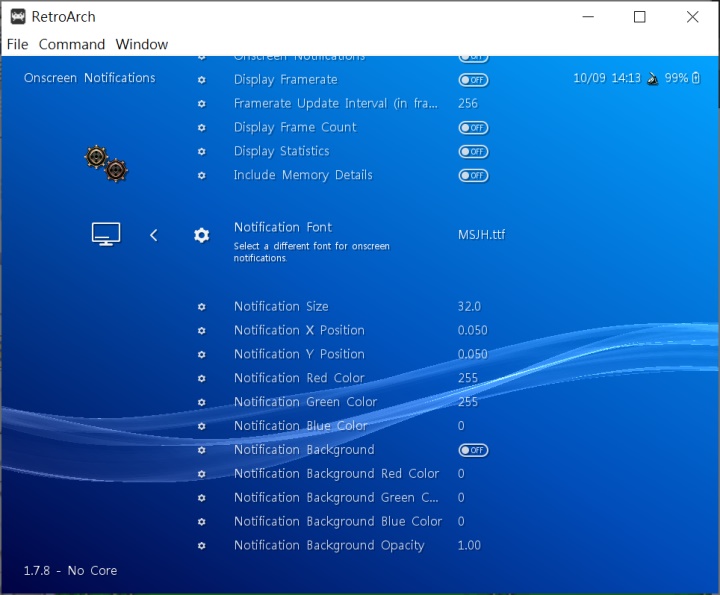Image resolution: width=720 pixels, height=595 pixels.
Task: Select Notification Y Position entry
Action: coord(299,354)
